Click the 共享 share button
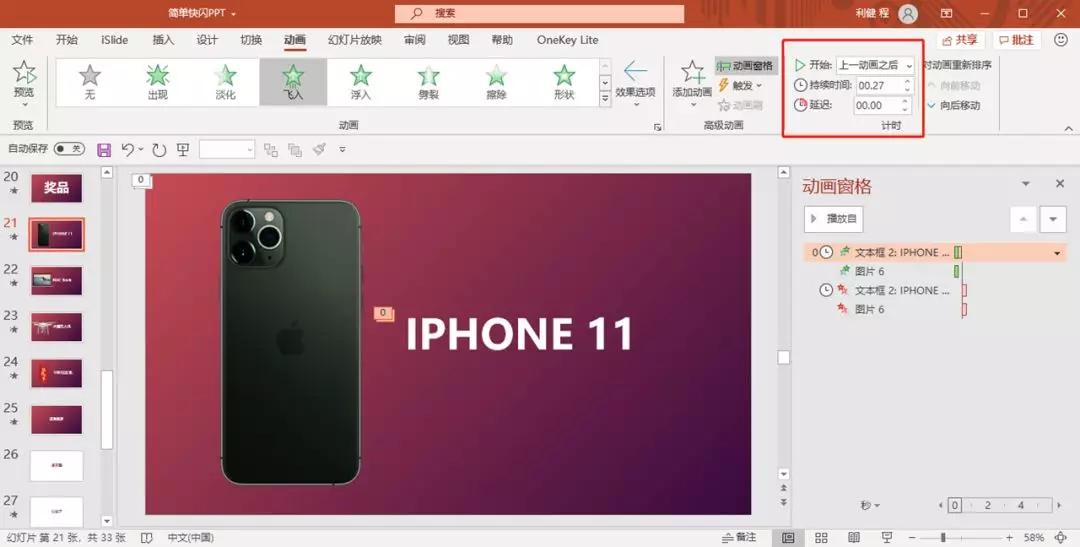The image size is (1080, 547). [960, 40]
